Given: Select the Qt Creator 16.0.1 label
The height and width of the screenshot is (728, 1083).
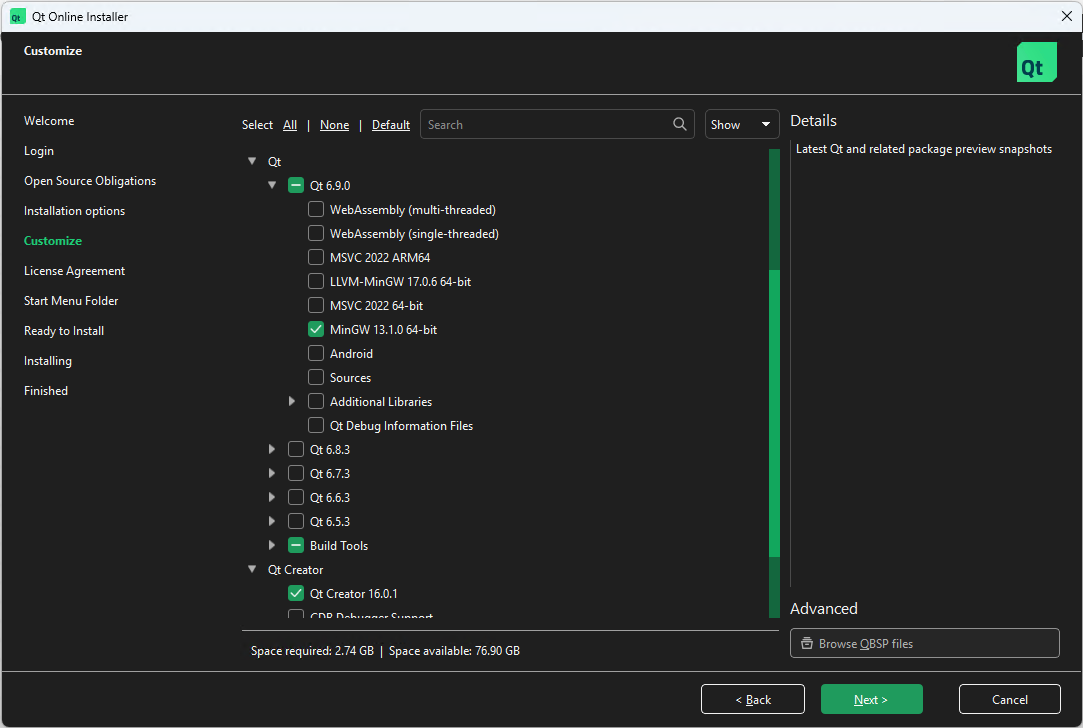Looking at the screenshot, I should [354, 593].
